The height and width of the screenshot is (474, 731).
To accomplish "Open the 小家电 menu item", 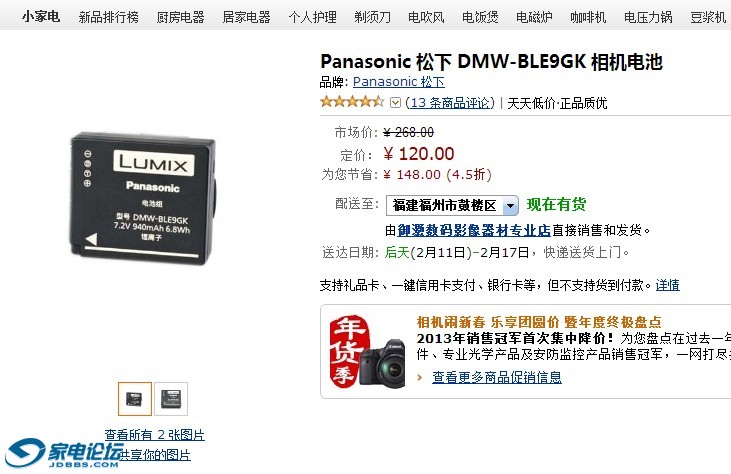I will pyautogui.click(x=41, y=17).
